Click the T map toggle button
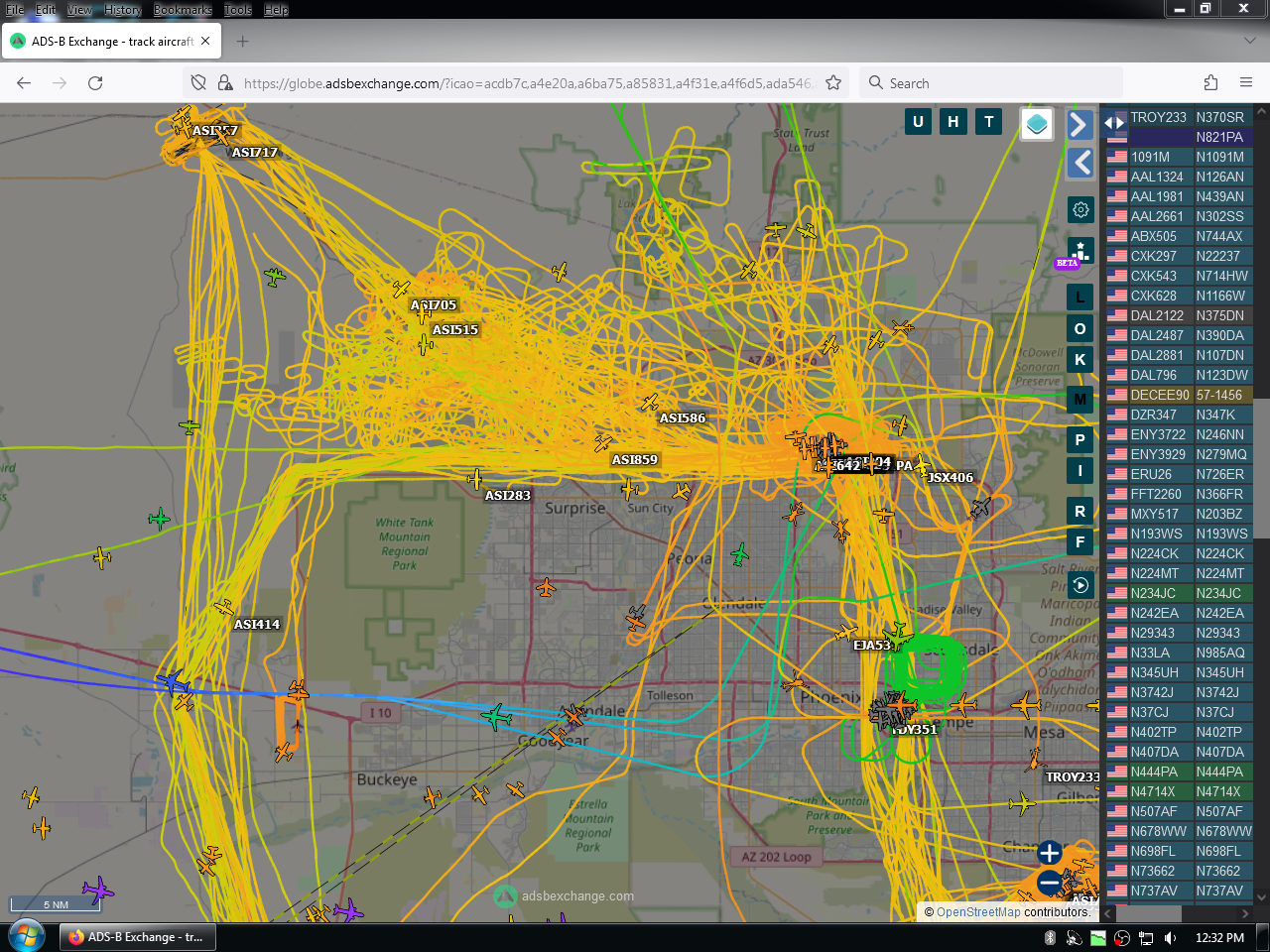1270x952 pixels. click(x=989, y=121)
